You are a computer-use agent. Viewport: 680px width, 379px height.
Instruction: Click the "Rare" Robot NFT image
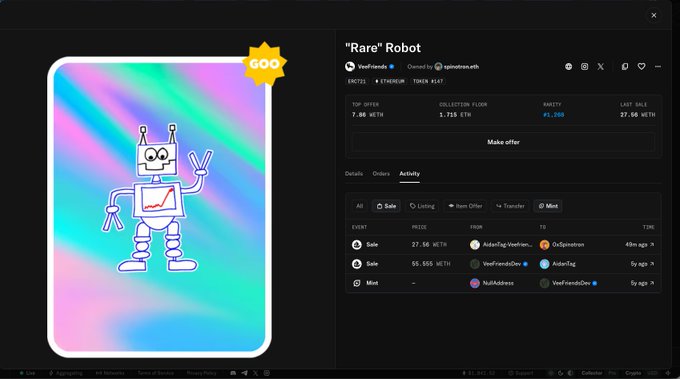pyautogui.click(x=160, y=207)
